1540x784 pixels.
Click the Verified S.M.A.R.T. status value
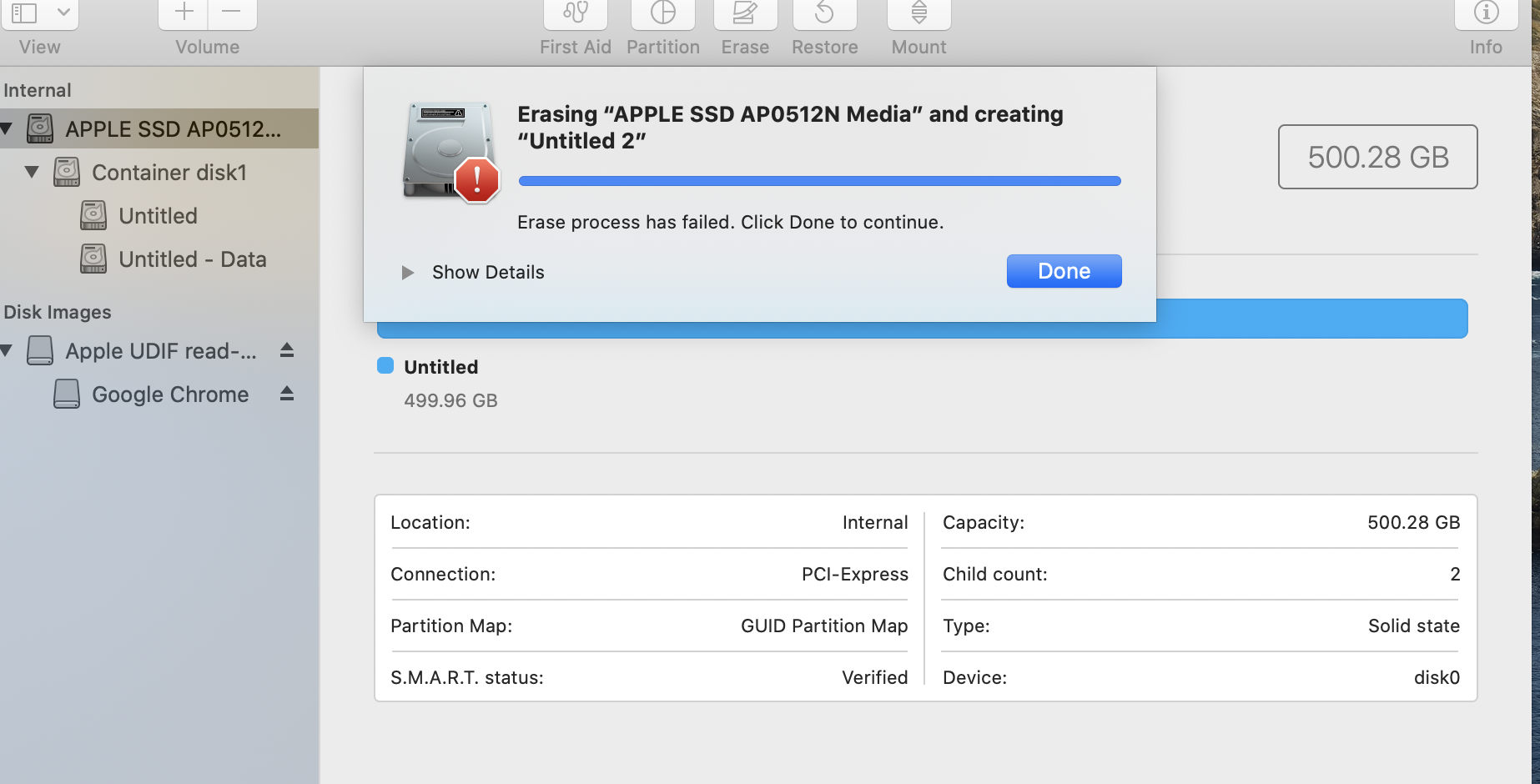pyautogui.click(x=875, y=677)
